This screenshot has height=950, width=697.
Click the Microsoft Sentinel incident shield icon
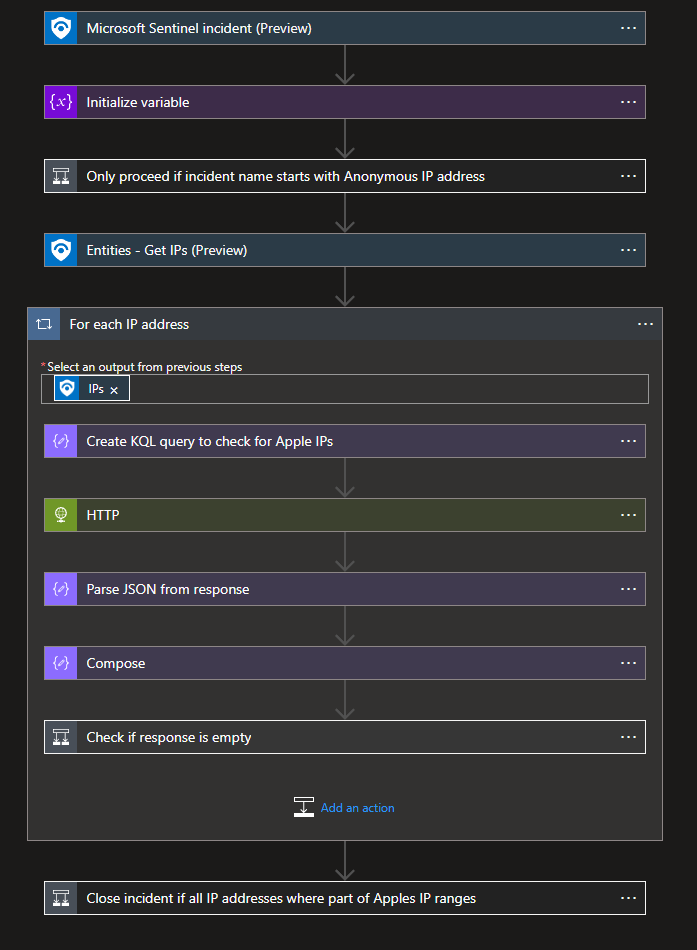61,28
